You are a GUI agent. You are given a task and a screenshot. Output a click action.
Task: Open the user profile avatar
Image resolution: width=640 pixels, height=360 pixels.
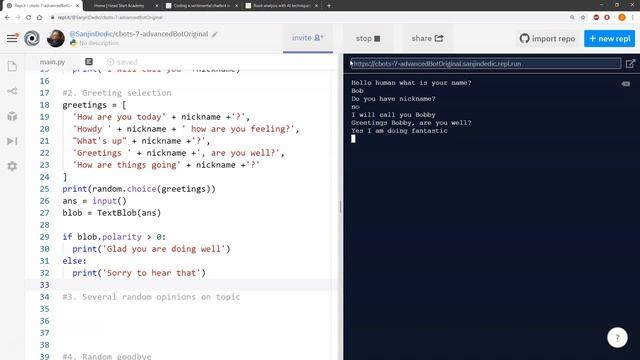point(56,38)
